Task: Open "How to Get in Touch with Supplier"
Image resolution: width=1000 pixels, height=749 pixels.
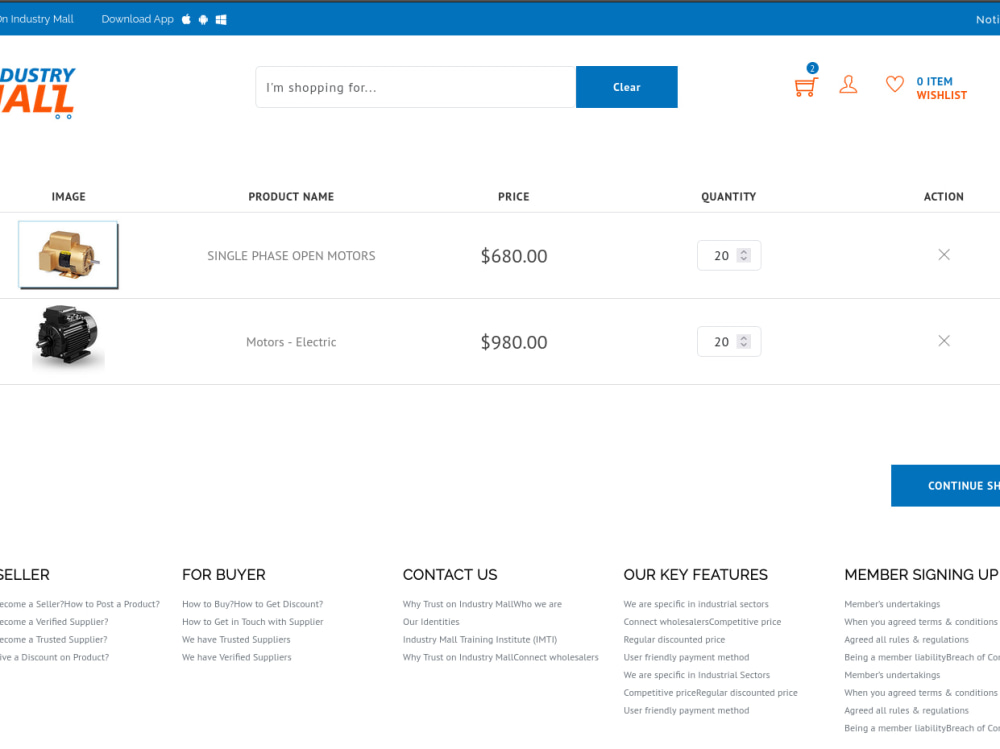Action: pyautogui.click(x=253, y=621)
